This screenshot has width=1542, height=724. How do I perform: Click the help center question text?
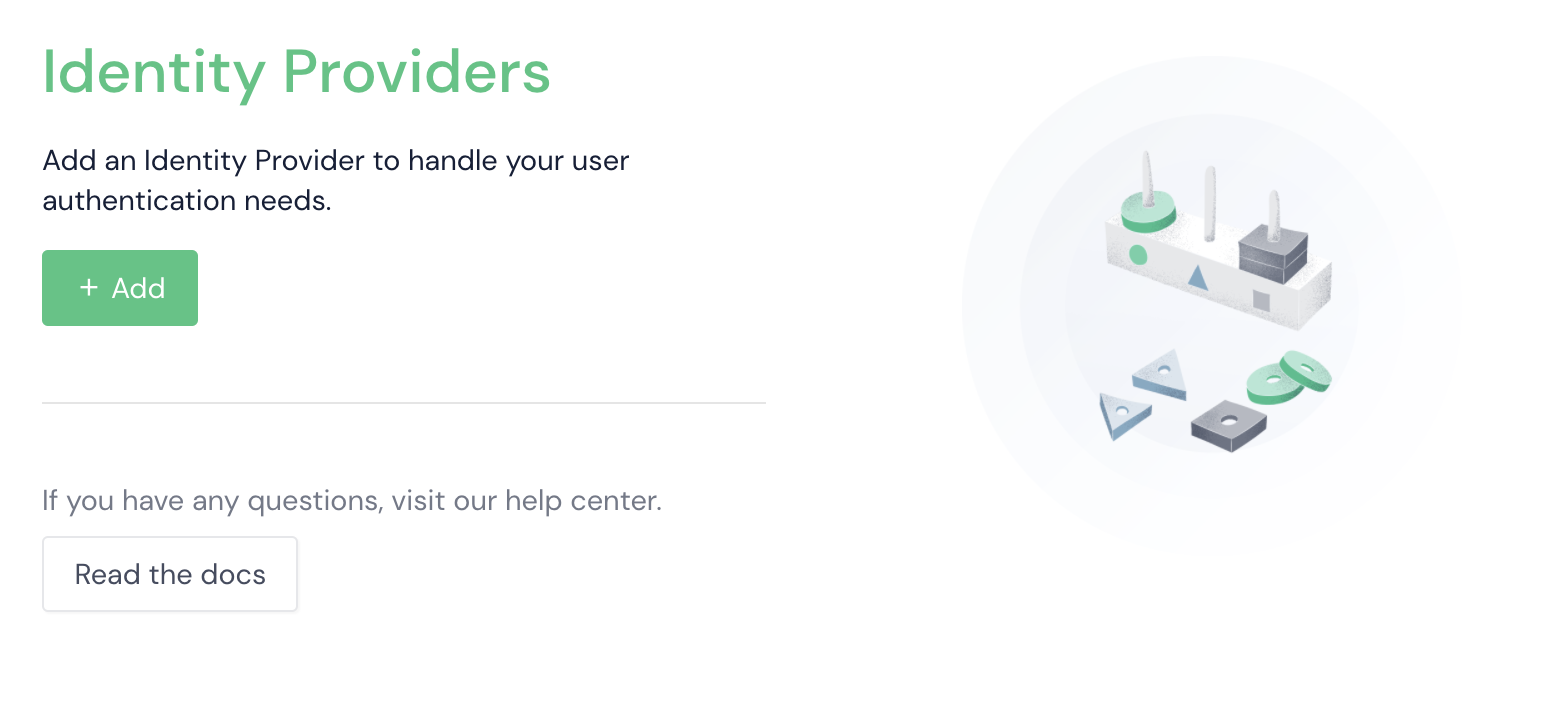[x=352, y=499]
